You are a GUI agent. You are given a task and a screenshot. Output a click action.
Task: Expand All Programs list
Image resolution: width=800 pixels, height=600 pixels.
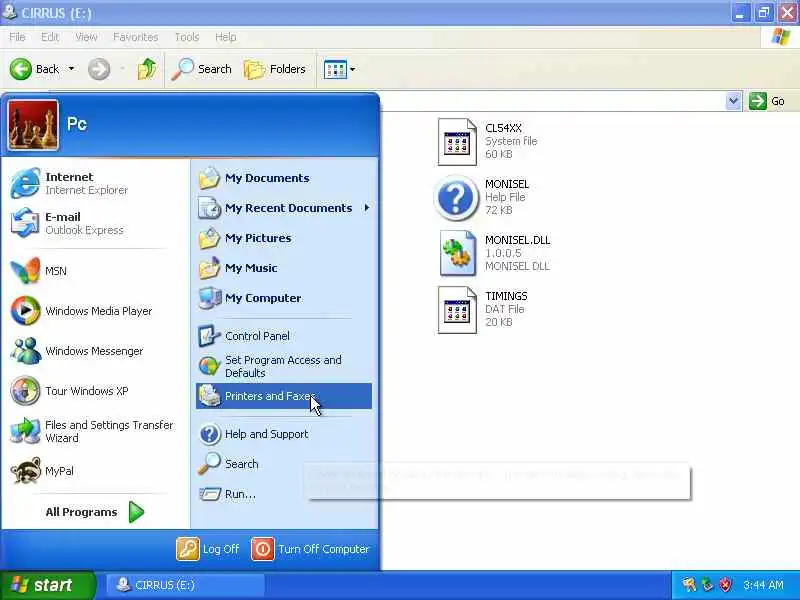95,512
